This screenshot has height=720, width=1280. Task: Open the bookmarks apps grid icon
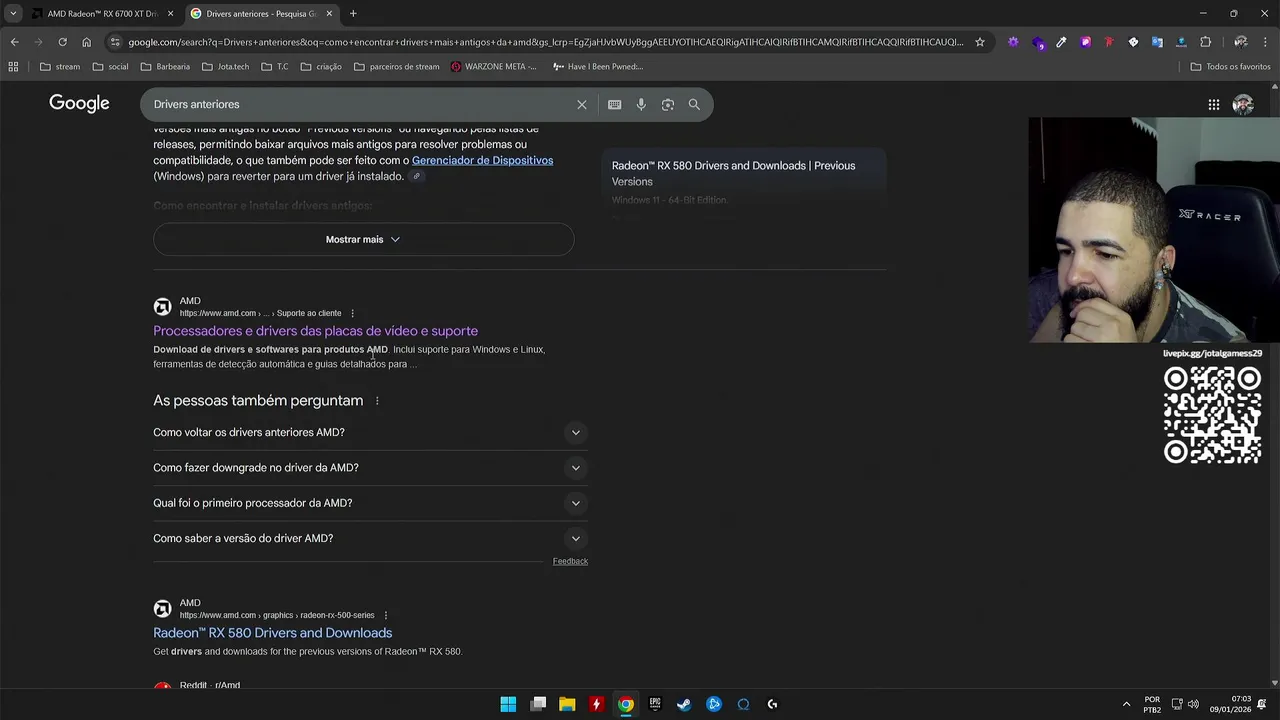click(x=13, y=67)
